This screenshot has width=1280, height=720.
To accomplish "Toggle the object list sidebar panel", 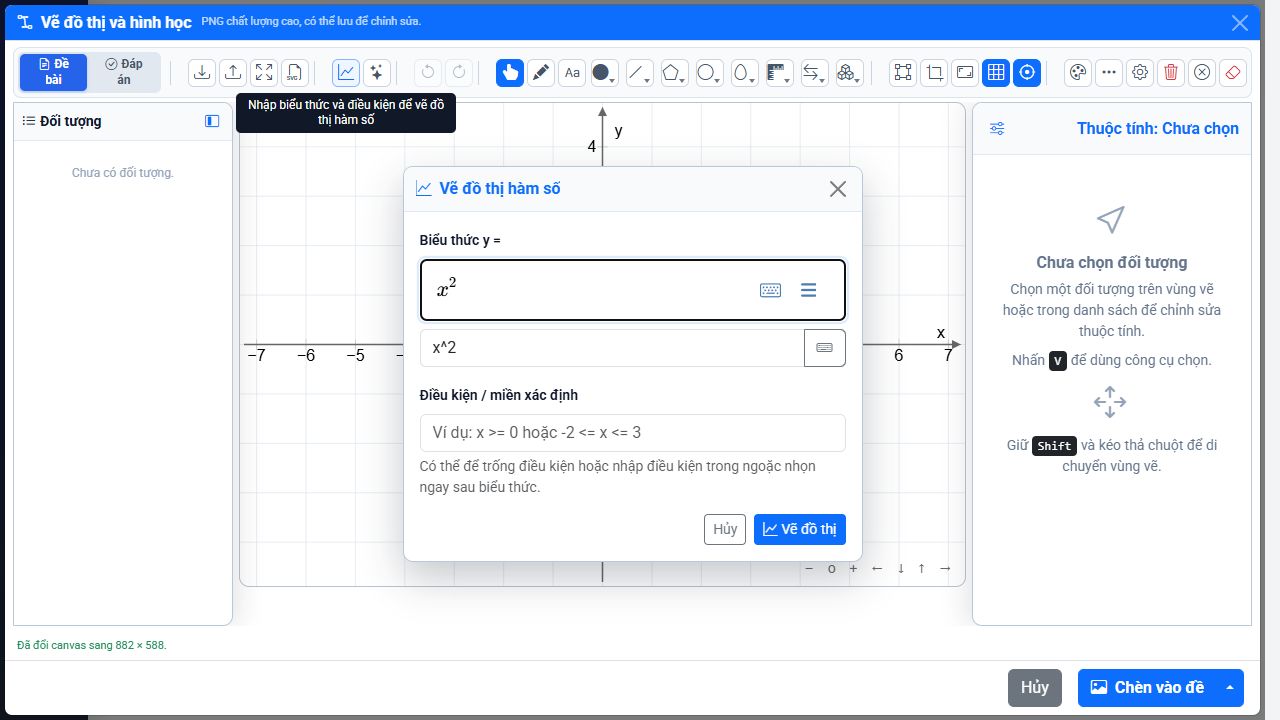I will click(212, 121).
